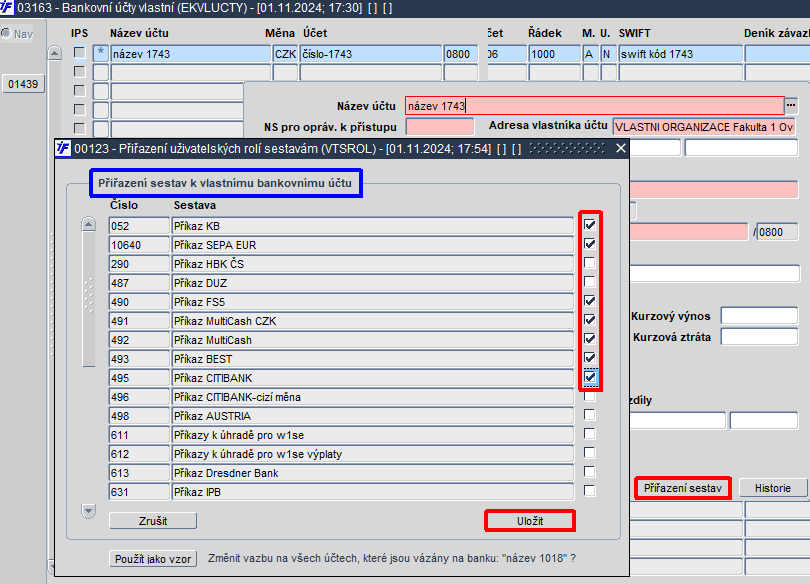Click number cell '631'
Image resolution: width=810 pixels, height=584 pixels.
(139, 492)
